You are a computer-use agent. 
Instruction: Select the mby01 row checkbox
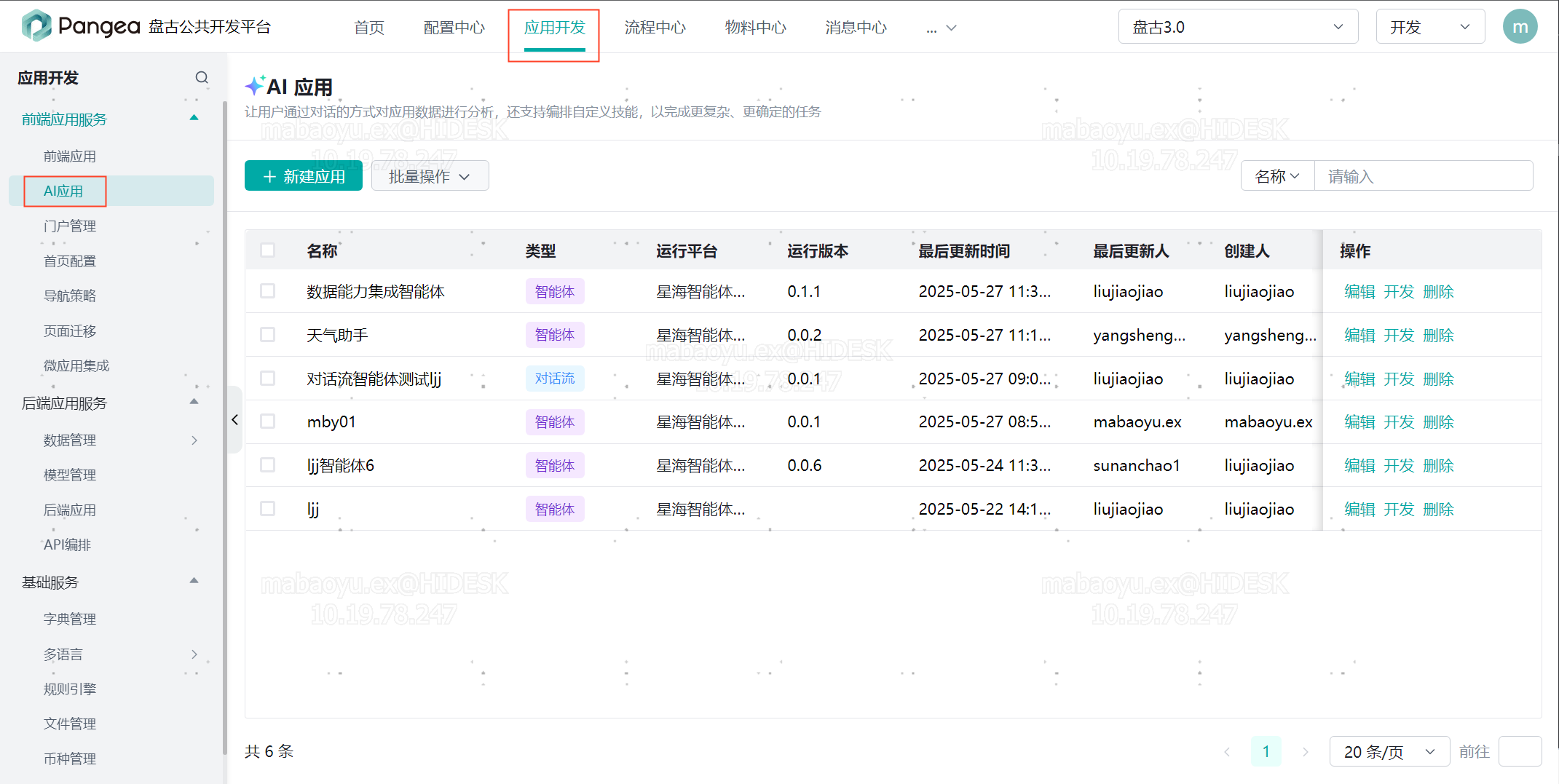268,421
